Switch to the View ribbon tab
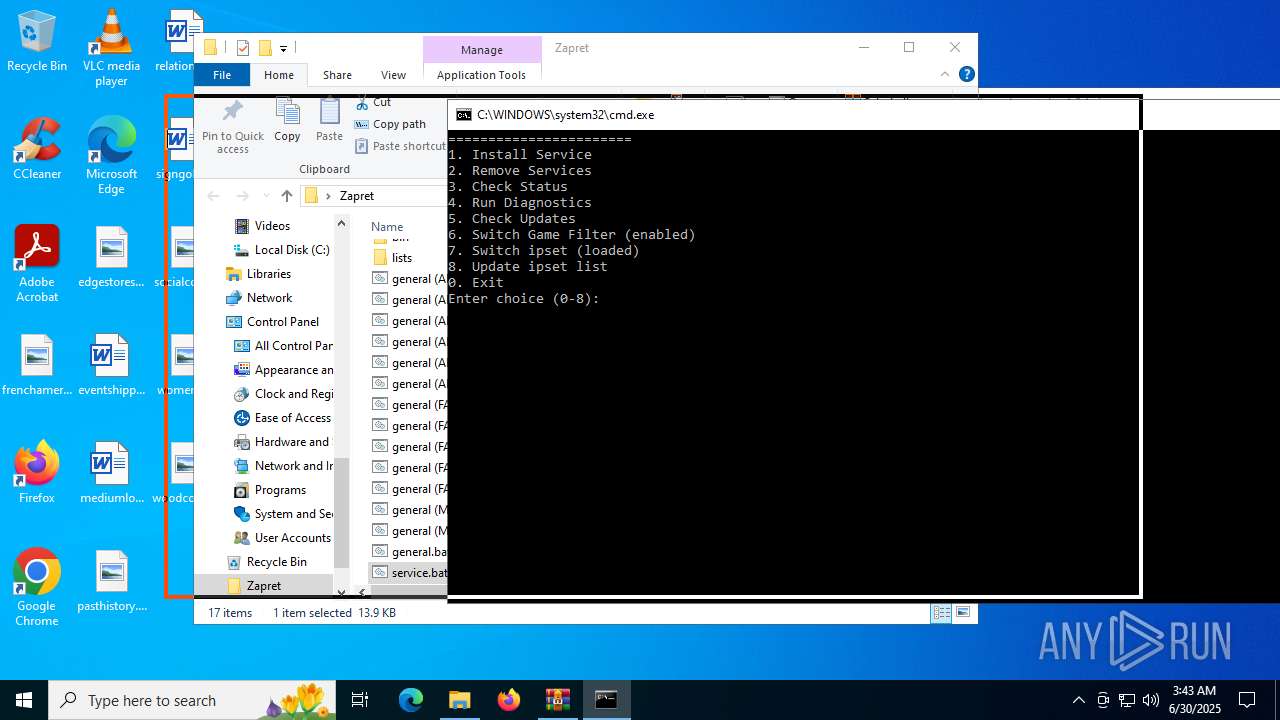Viewport: 1280px width, 720px height. [x=394, y=75]
